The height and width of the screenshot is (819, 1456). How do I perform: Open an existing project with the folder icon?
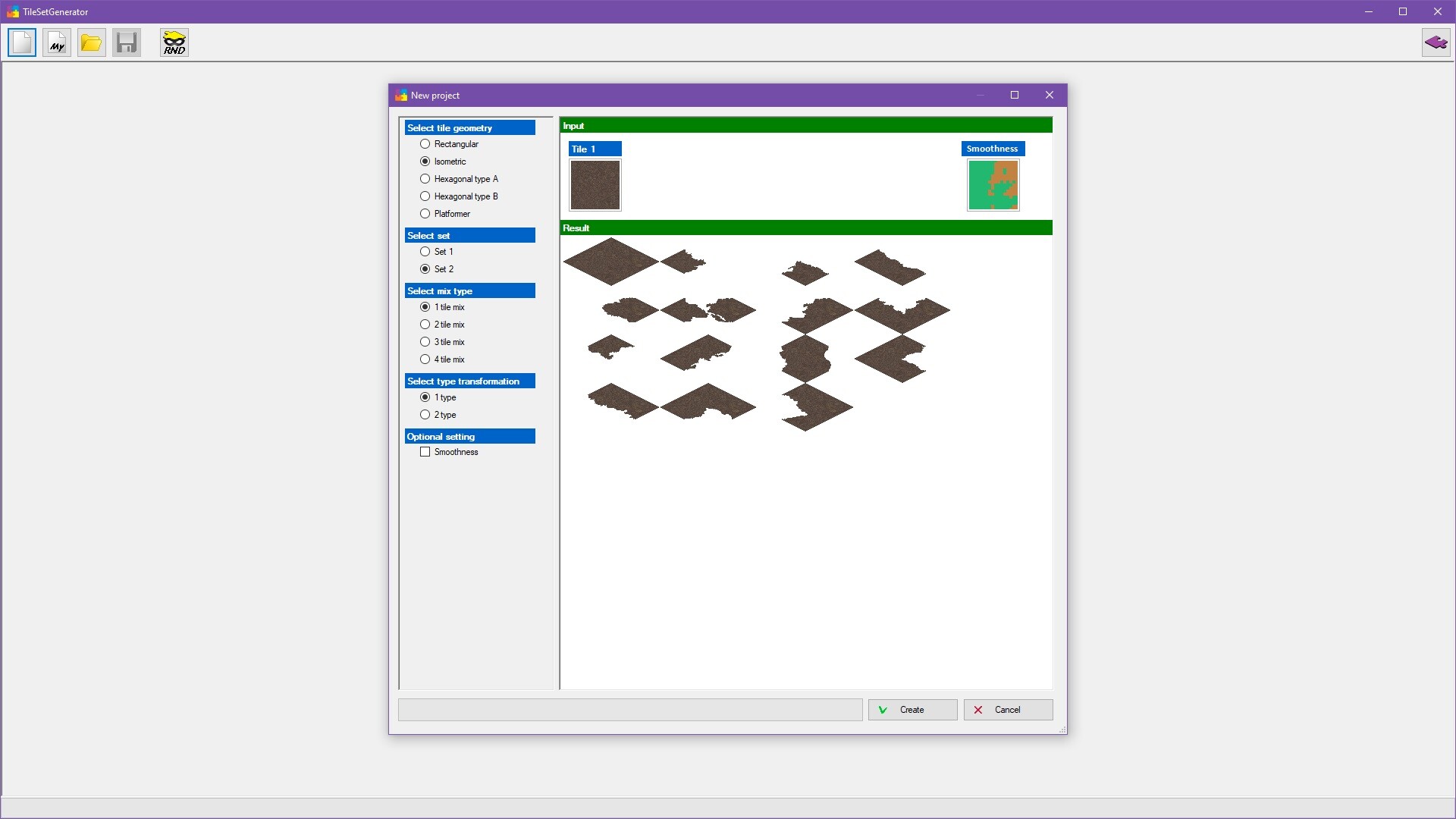pyautogui.click(x=91, y=42)
